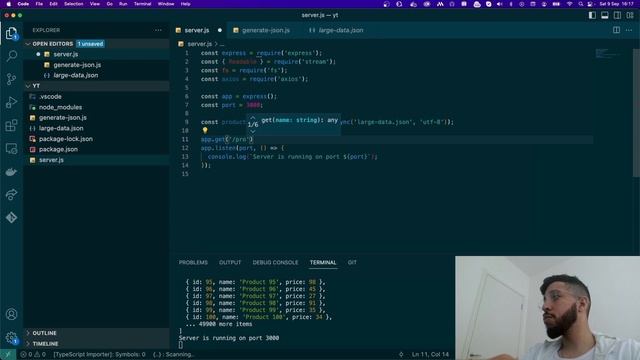The image size is (640, 360).
Task: Open the Docker view icon
Action: tap(11, 172)
